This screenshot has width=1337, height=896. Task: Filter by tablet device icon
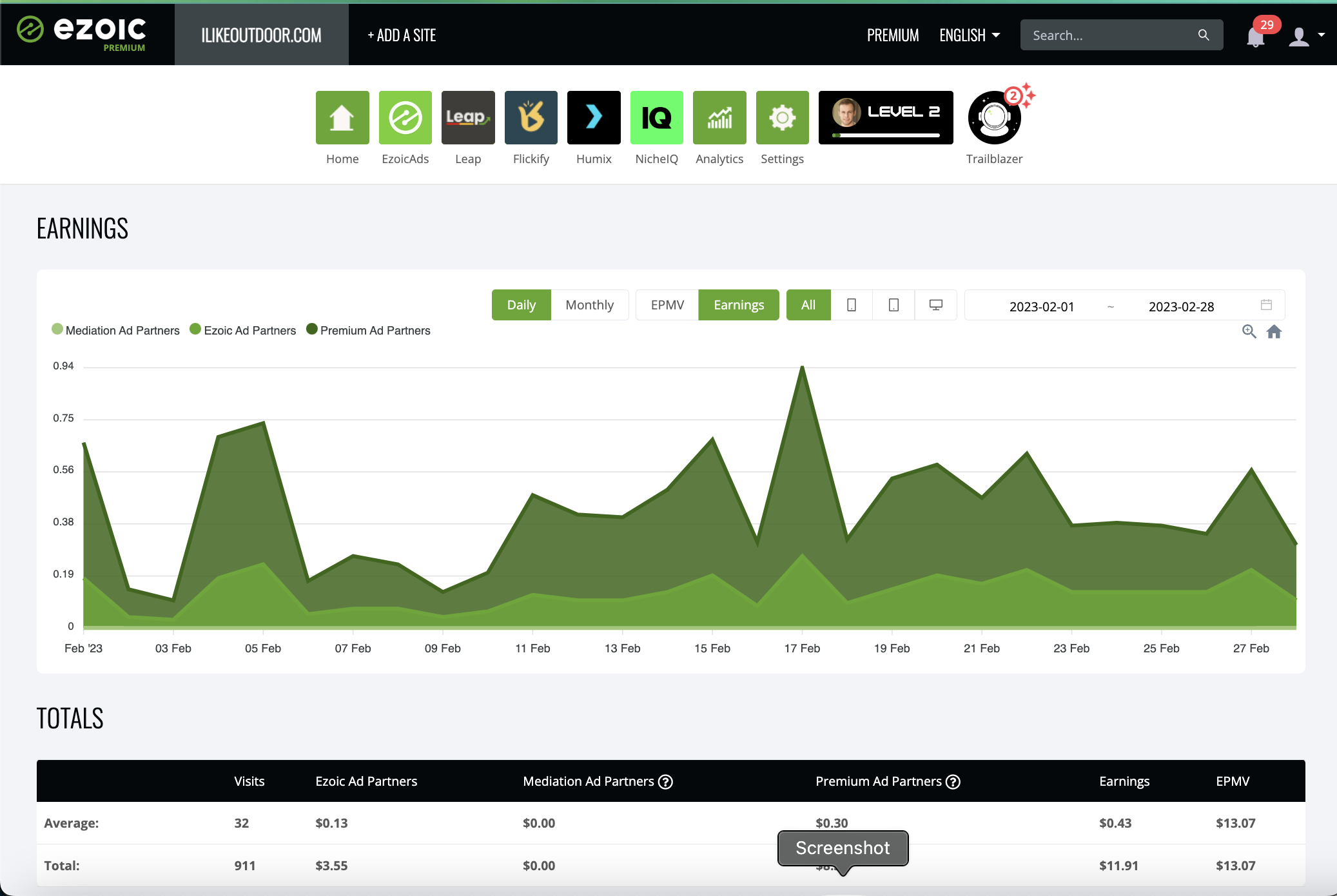(x=893, y=305)
